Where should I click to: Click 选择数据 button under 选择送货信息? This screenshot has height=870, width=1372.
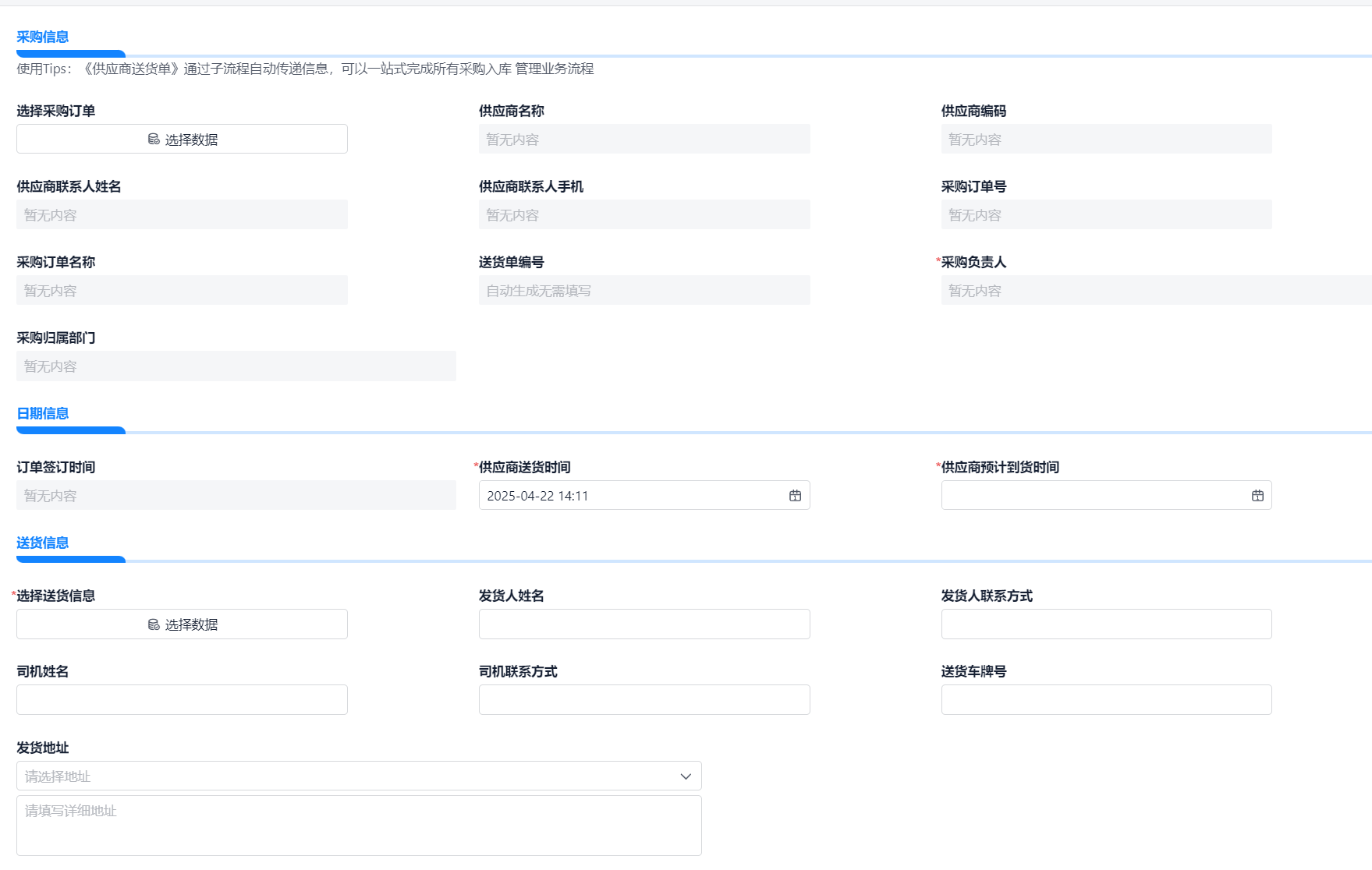(182, 624)
